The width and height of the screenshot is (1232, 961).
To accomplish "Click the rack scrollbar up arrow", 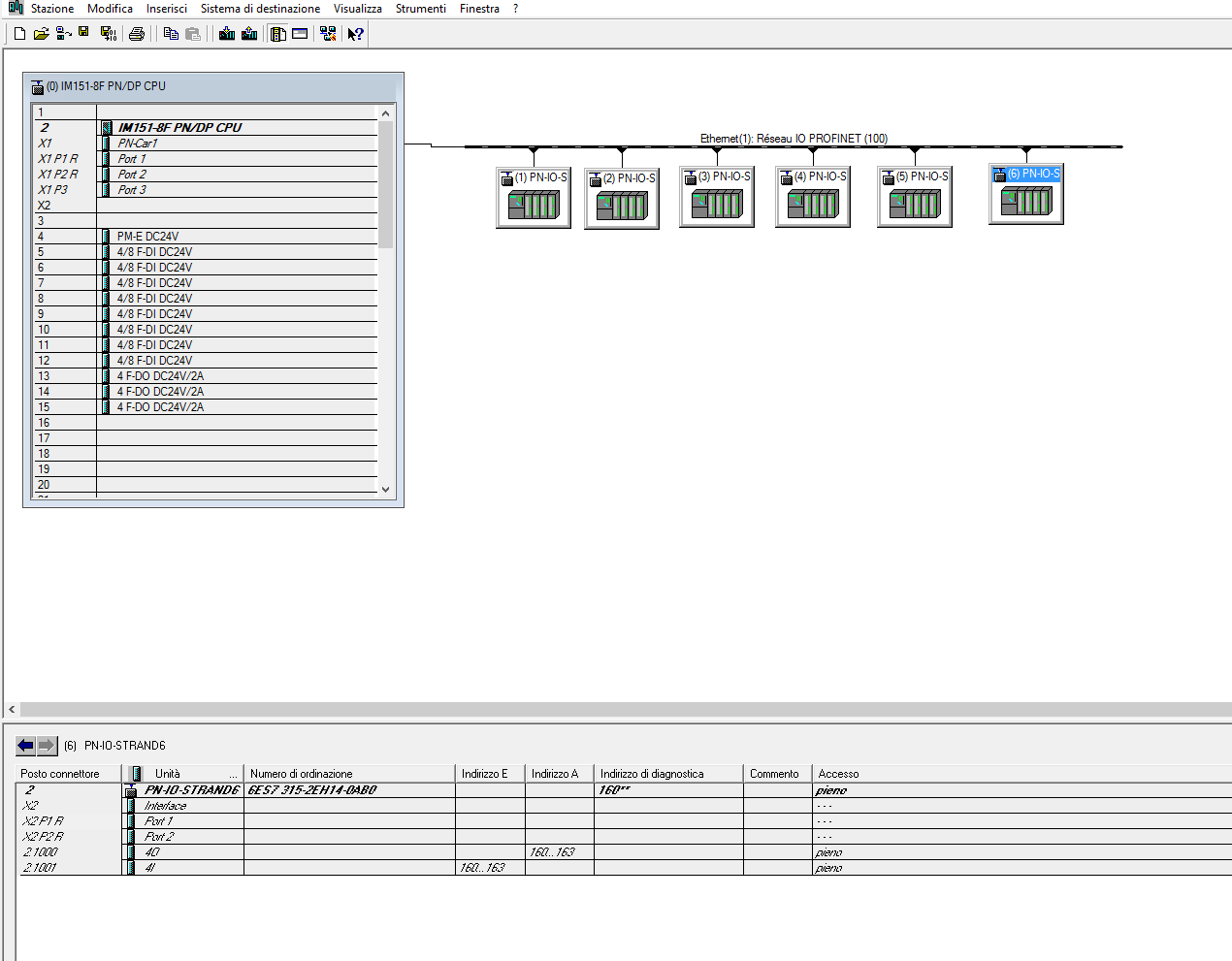I will tap(385, 113).
